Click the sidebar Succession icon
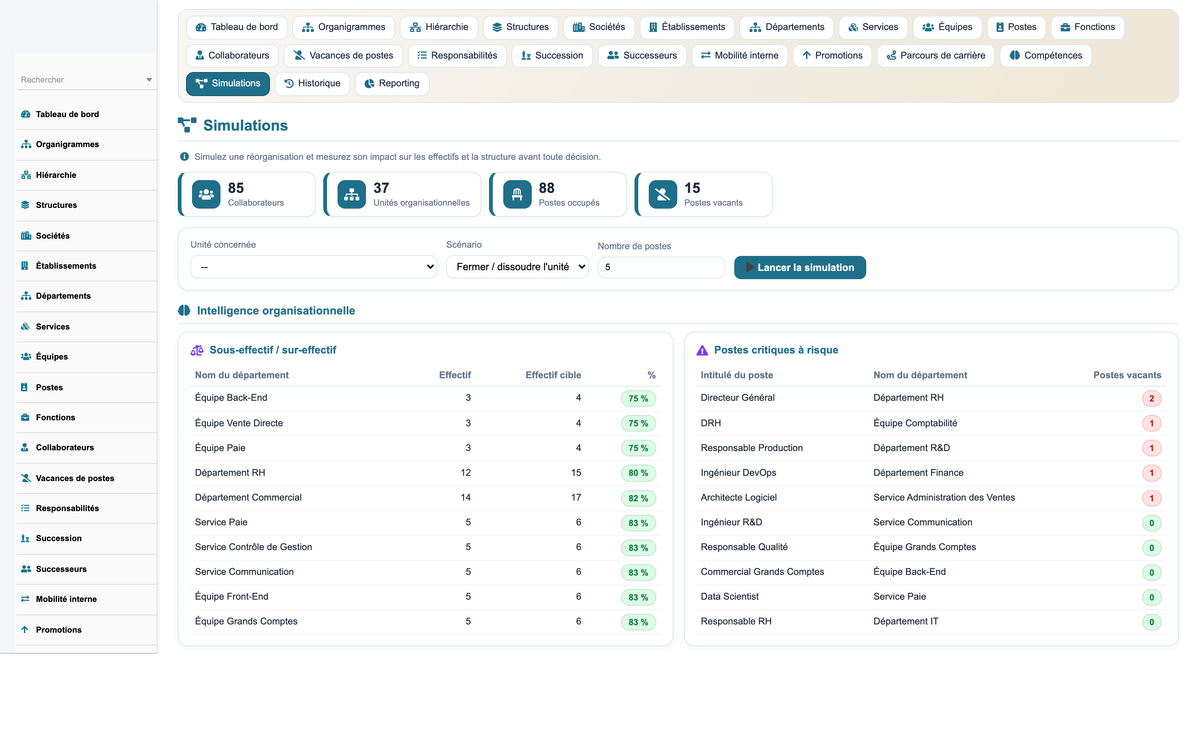This screenshot has height=743, width=1200. point(25,538)
